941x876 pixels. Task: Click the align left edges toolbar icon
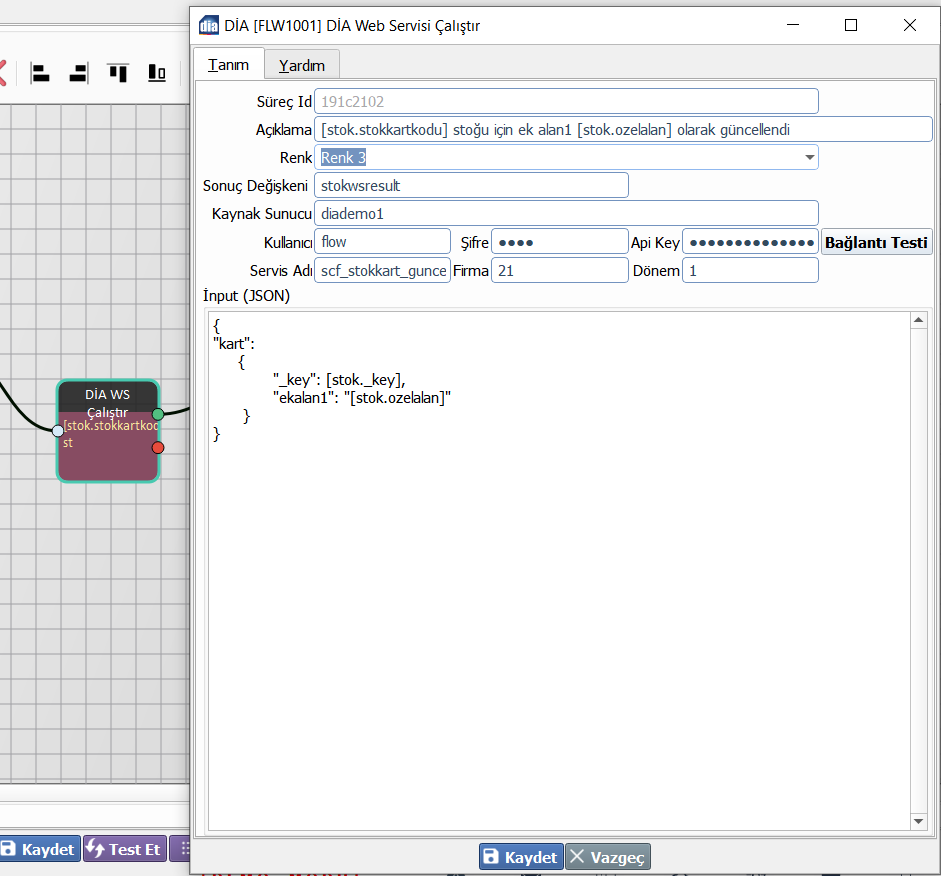[x=40, y=72]
